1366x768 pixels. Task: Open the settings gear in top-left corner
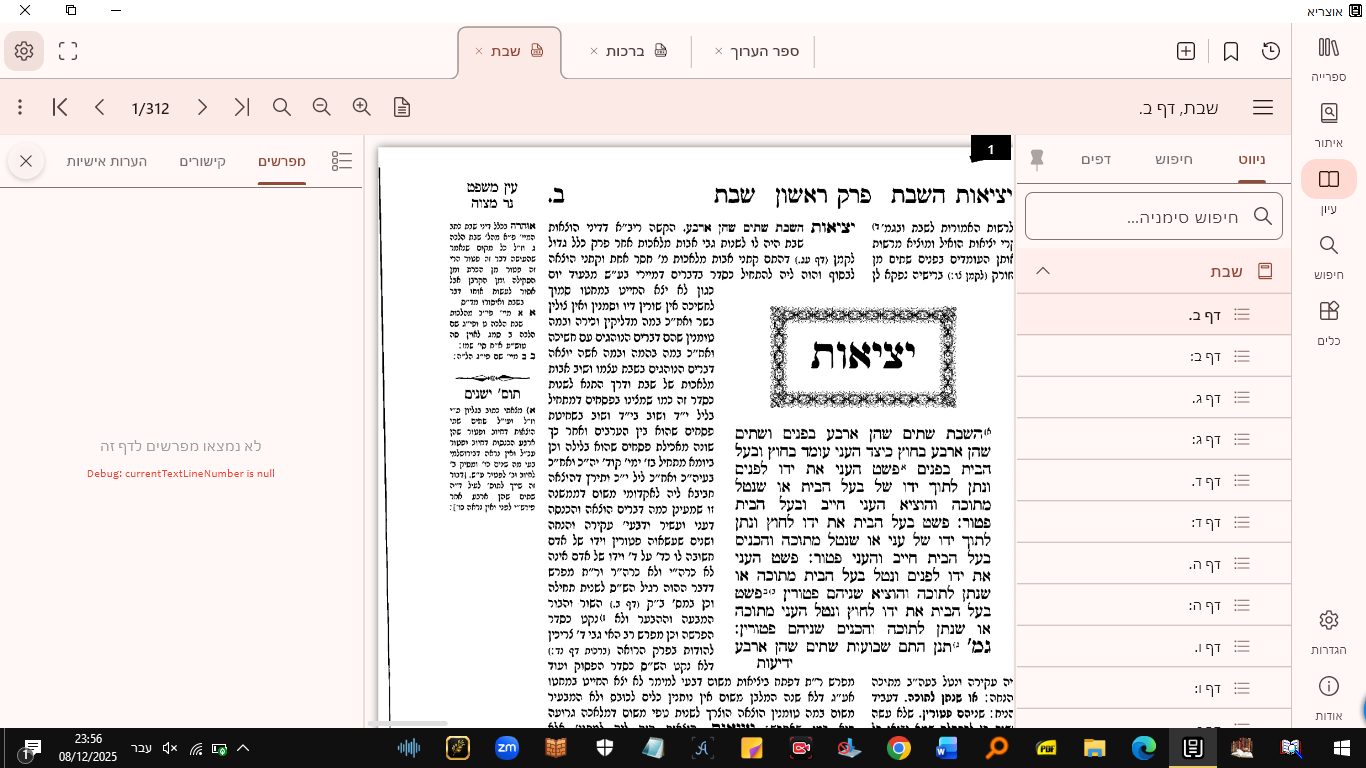pyautogui.click(x=24, y=51)
